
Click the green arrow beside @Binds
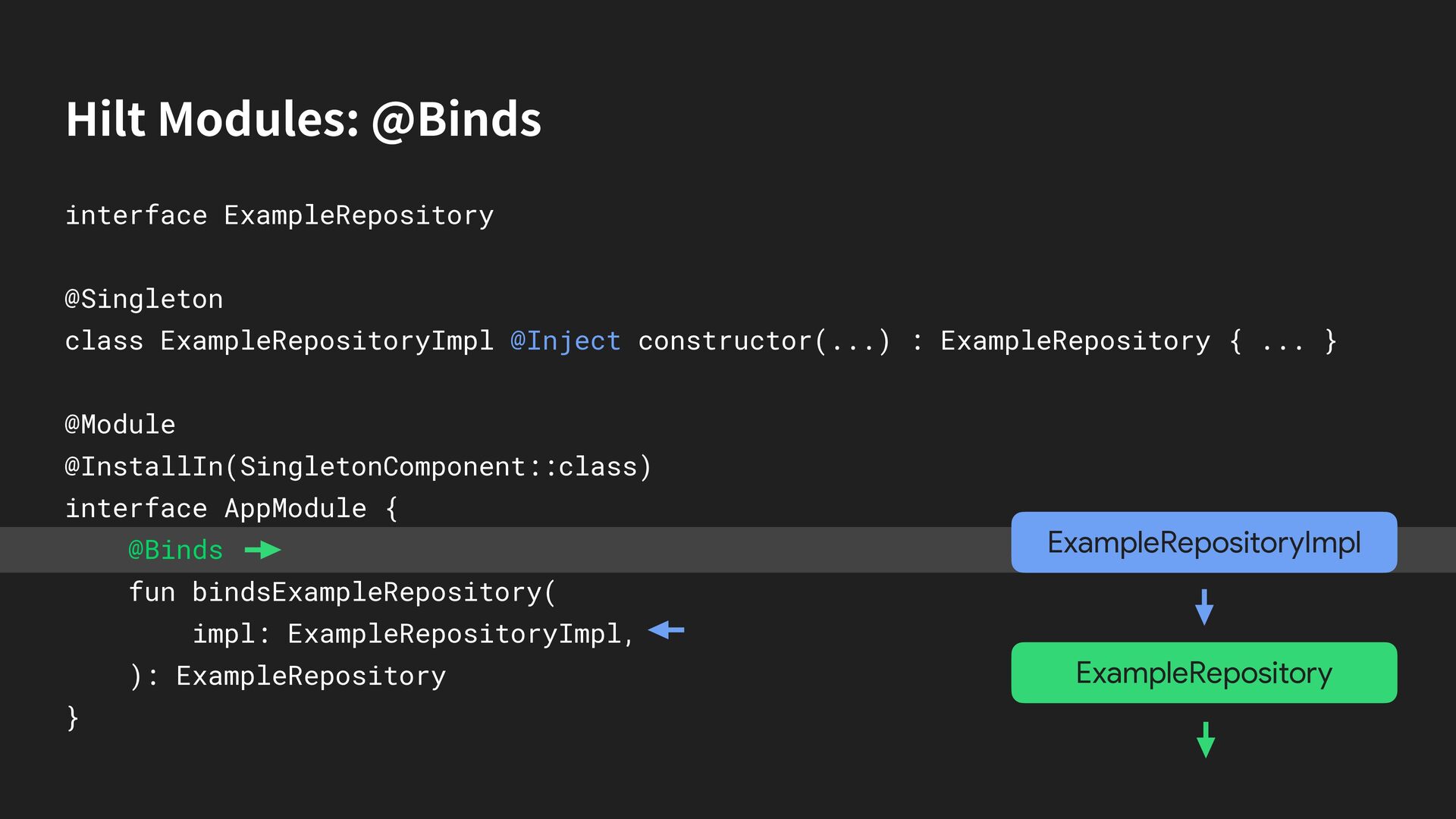[x=262, y=550]
